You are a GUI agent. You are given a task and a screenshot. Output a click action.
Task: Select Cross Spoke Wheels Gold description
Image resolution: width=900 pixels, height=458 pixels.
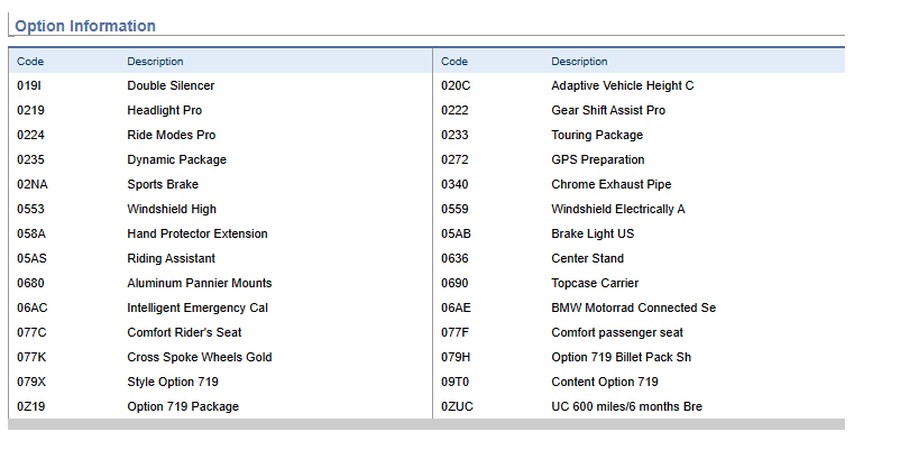click(x=200, y=357)
